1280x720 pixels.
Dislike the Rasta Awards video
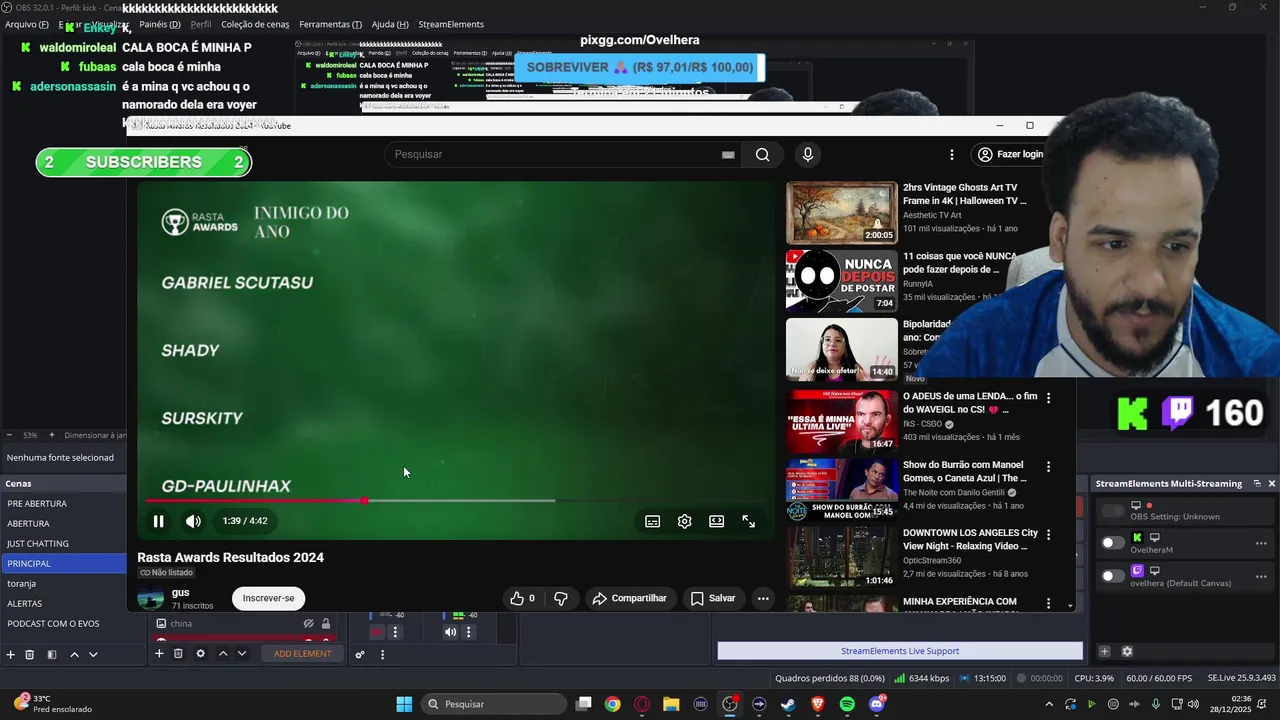pos(560,598)
